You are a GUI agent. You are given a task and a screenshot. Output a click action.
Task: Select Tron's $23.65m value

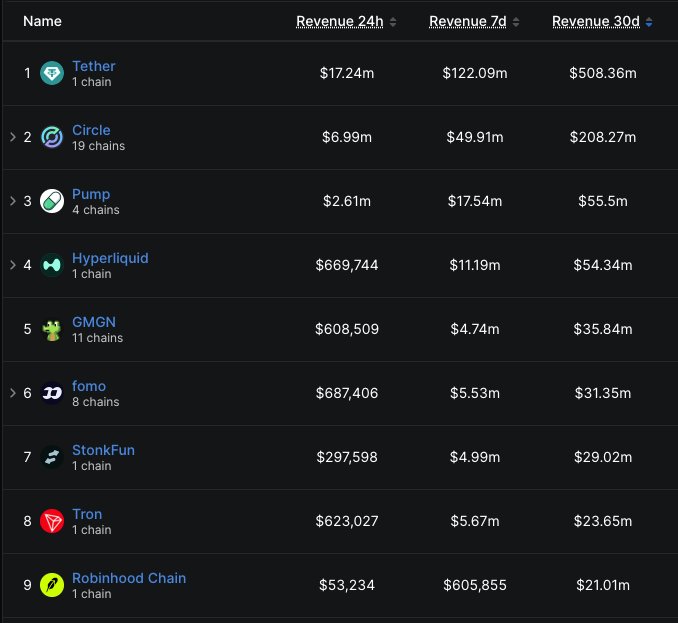tap(602, 521)
